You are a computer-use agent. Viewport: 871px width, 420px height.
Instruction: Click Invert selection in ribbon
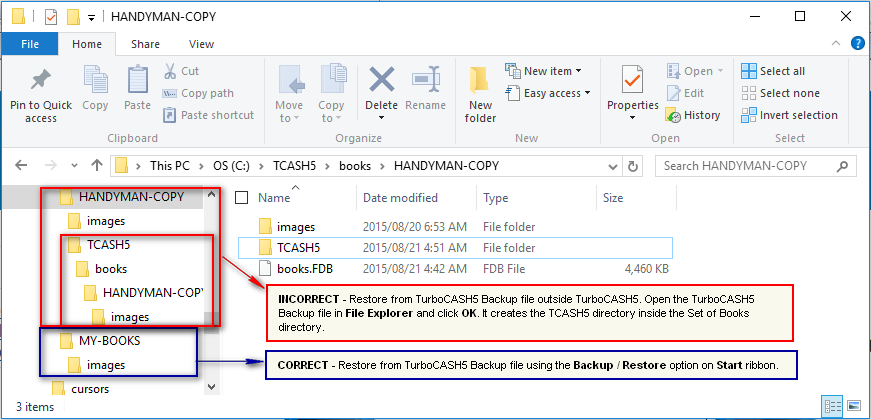click(x=788, y=115)
